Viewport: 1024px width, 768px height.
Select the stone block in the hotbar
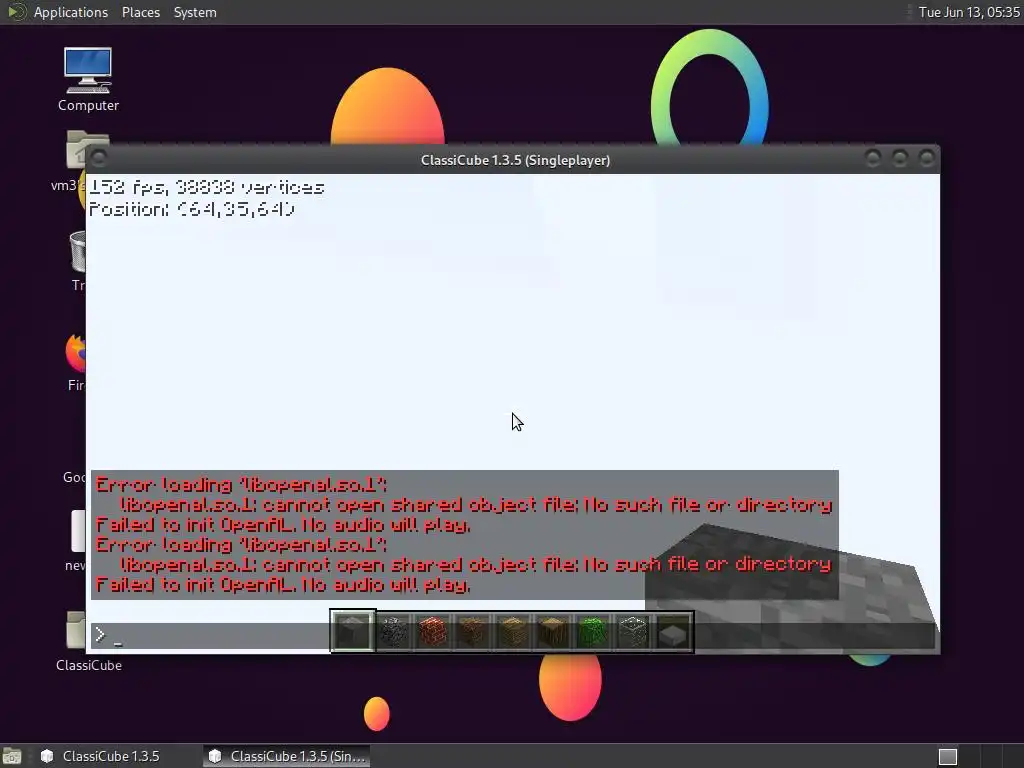(353, 631)
